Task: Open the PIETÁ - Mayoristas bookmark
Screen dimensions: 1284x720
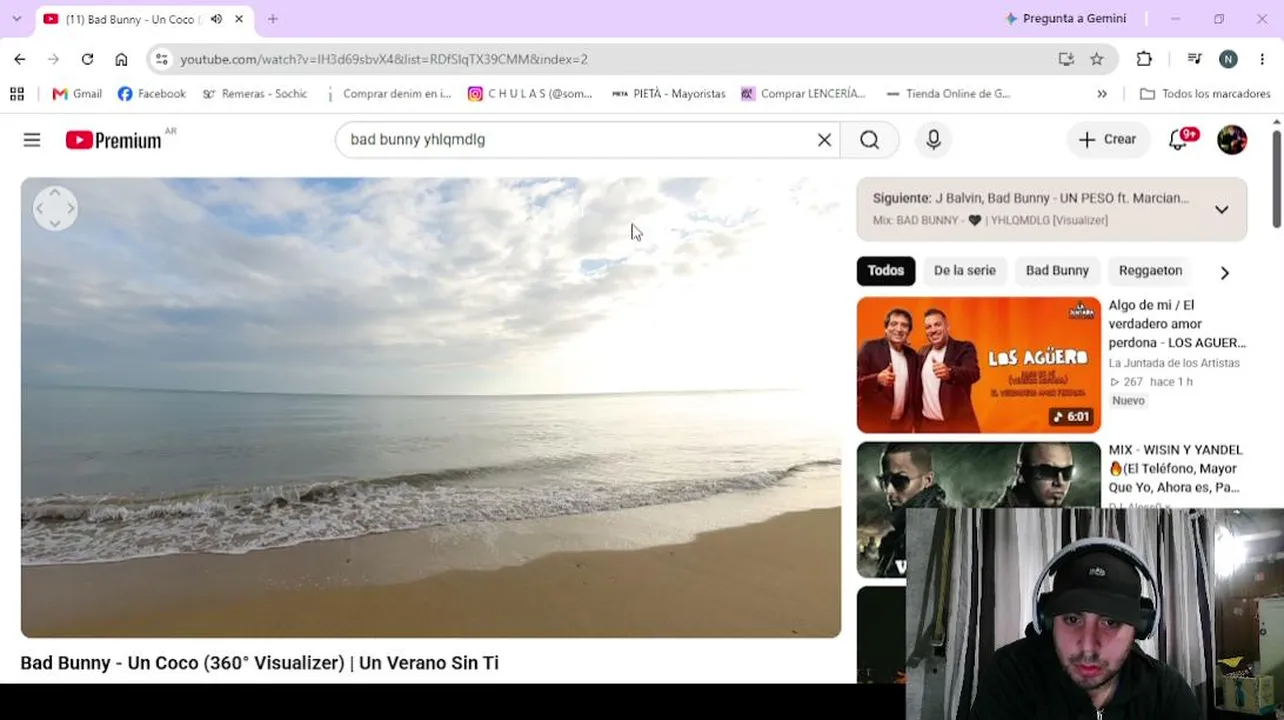Action: click(x=668, y=94)
